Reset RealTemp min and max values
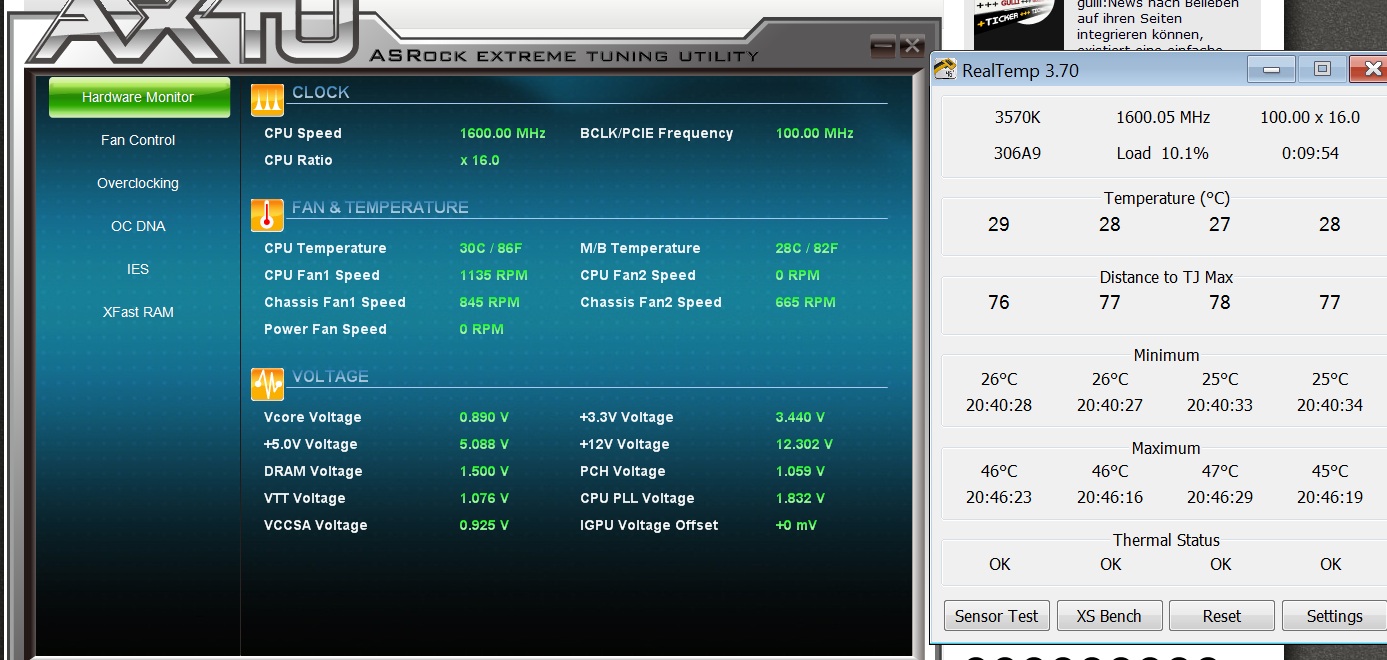This screenshot has height=660, width=1387. point(1222,616)
